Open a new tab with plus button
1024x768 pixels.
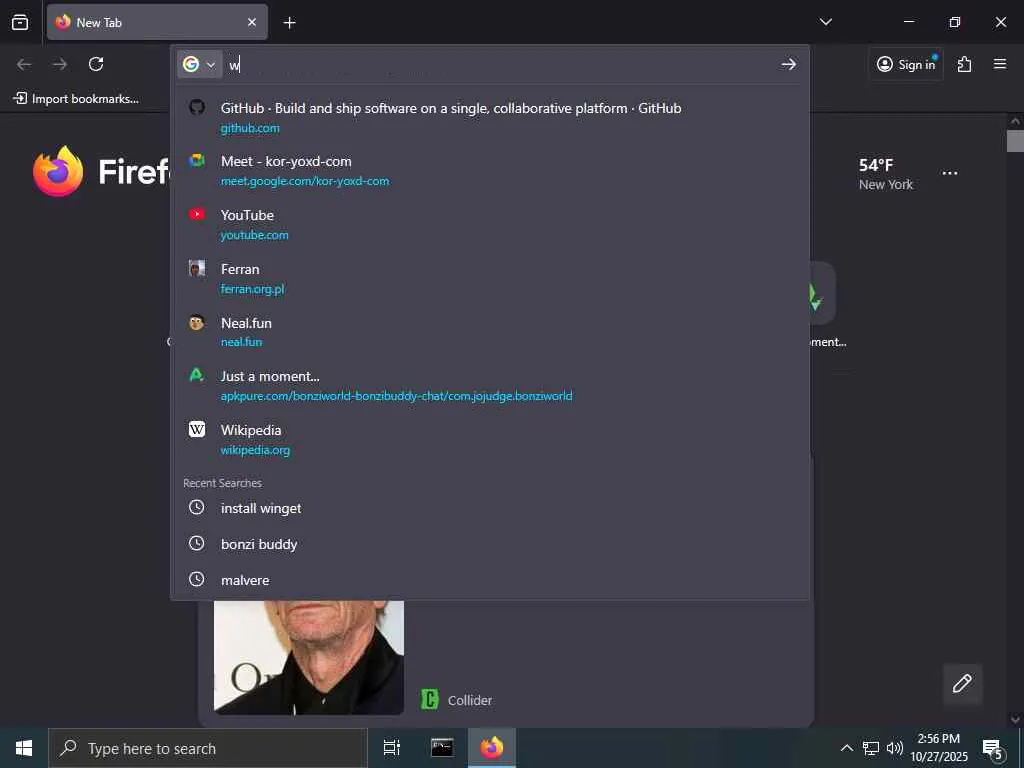tap(289, 23)
